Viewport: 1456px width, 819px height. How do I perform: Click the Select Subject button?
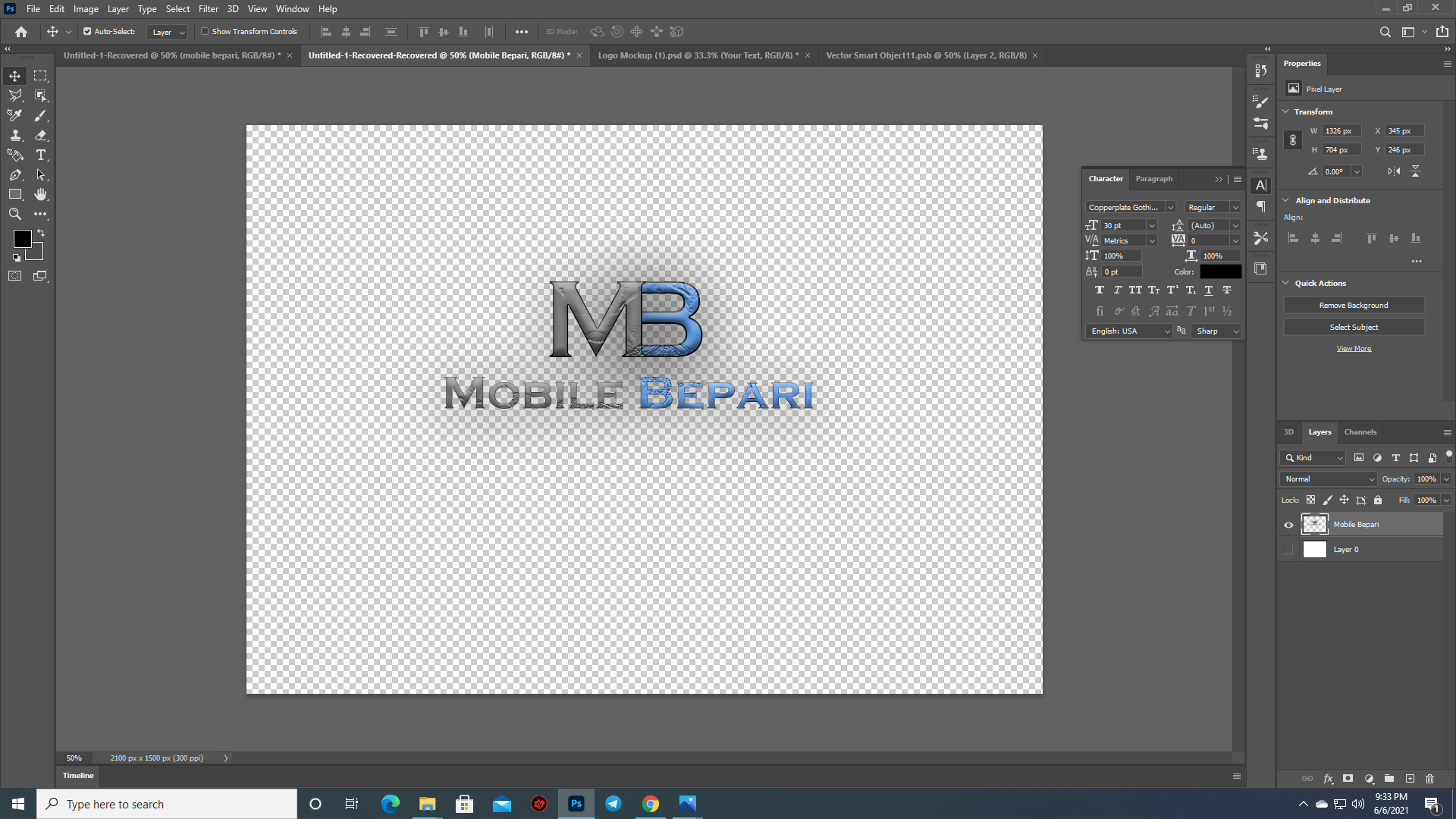(x=1353, y=327)
